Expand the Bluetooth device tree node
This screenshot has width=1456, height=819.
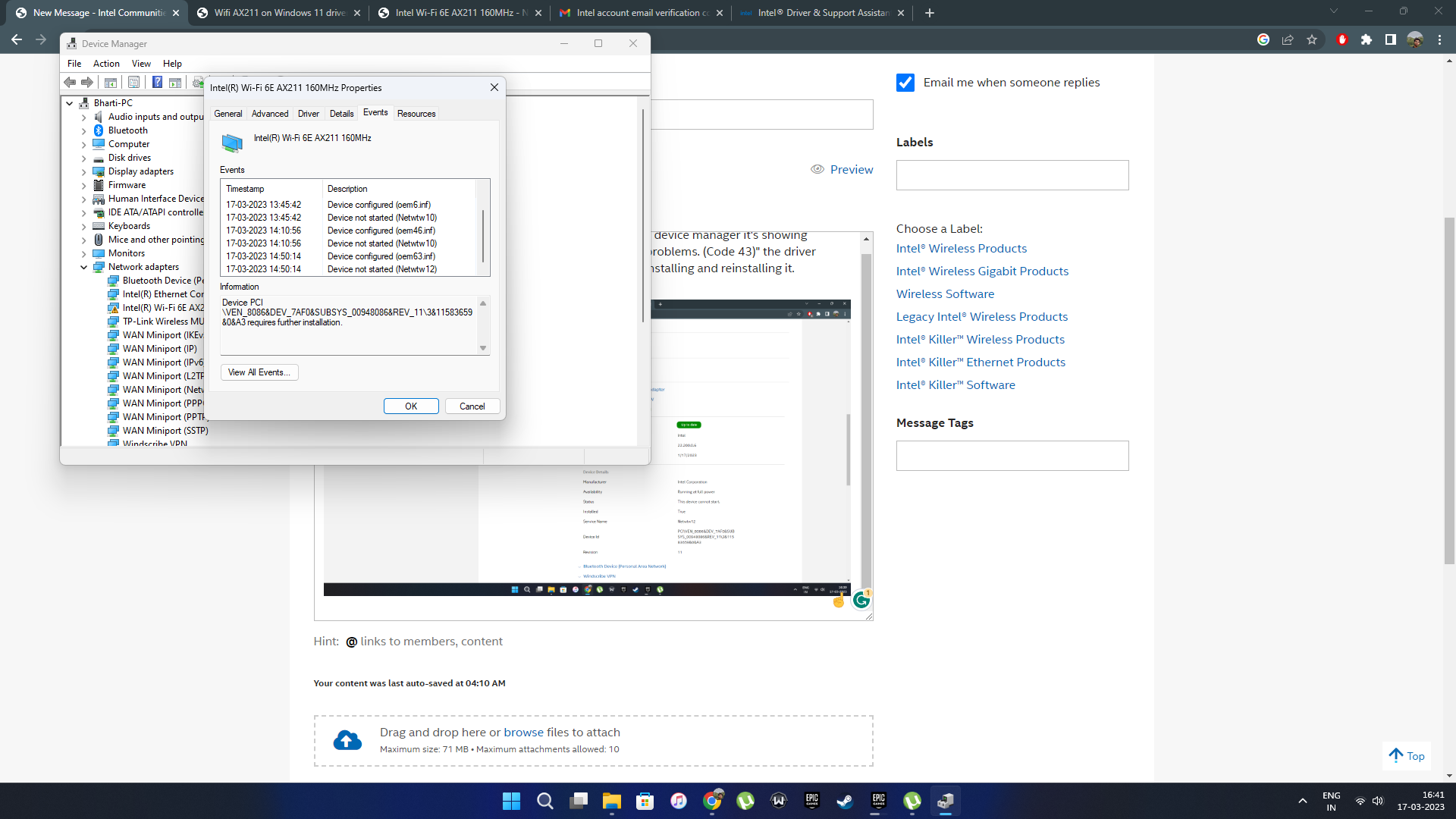(x=84, y=130)
